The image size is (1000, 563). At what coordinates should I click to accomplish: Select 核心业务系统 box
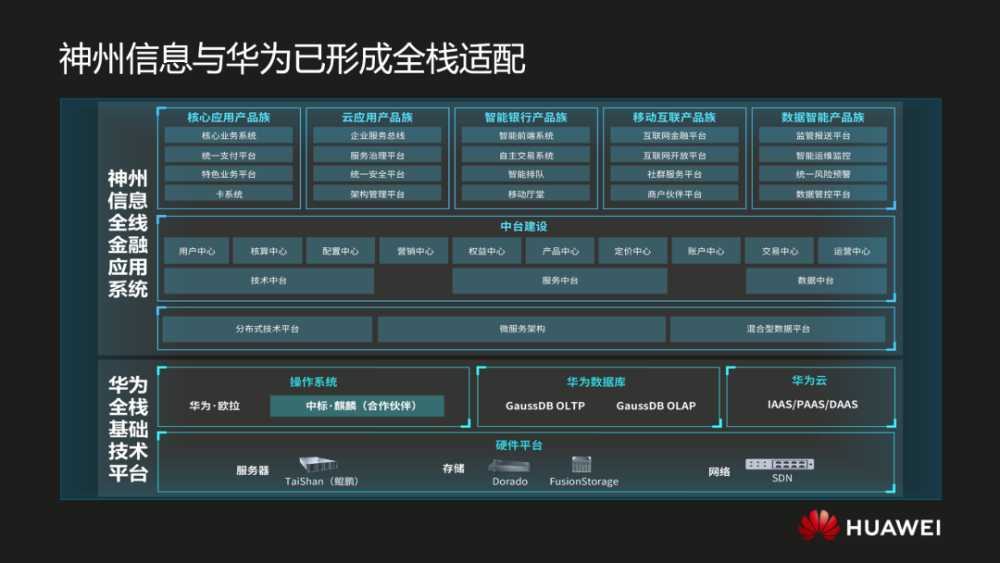229,136
